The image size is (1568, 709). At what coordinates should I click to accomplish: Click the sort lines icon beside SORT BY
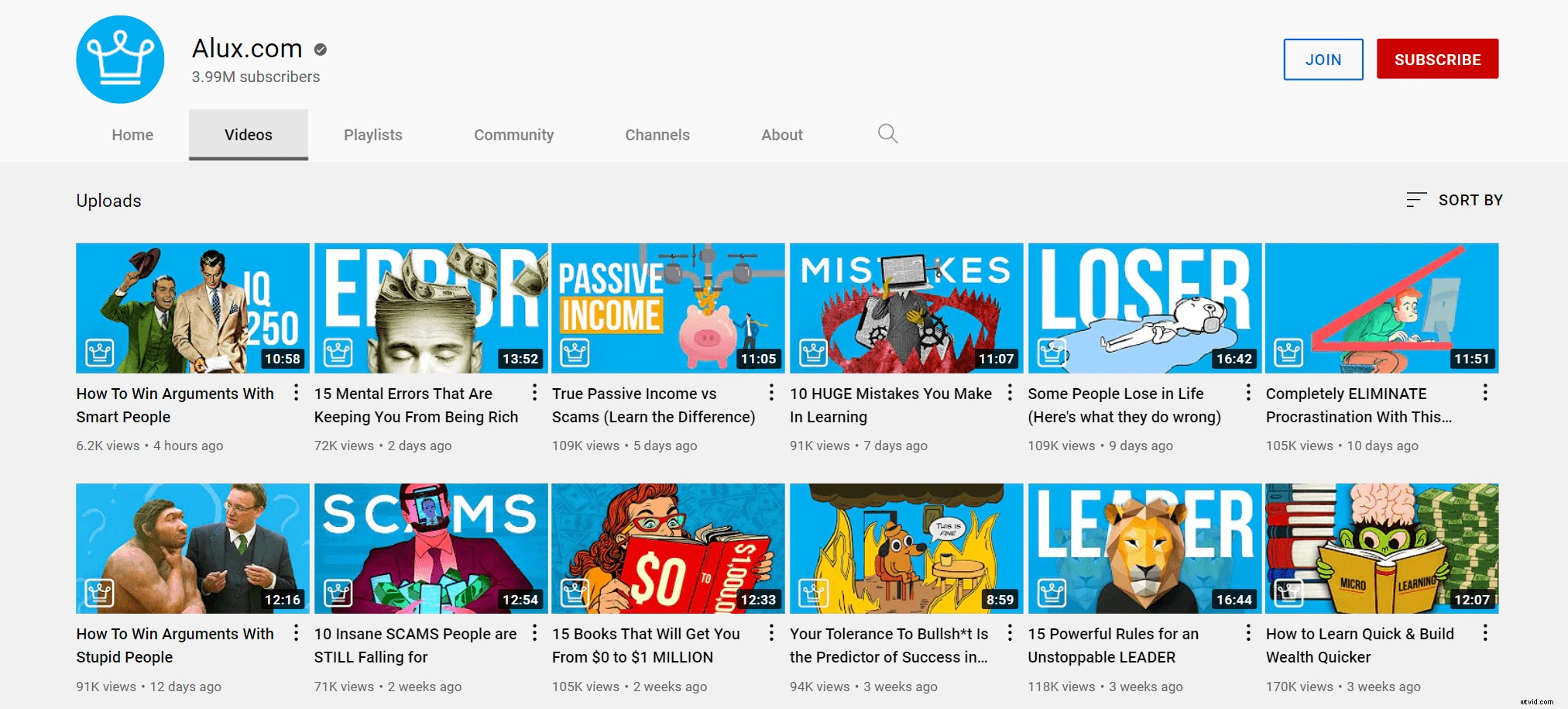(1415, 200)
